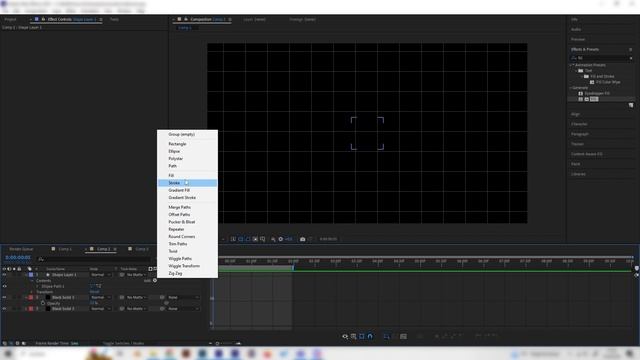This screenshot has height=360, width=640.
Task: Switch to the Comp 1 timeline tab
Action: click(64, 249)
